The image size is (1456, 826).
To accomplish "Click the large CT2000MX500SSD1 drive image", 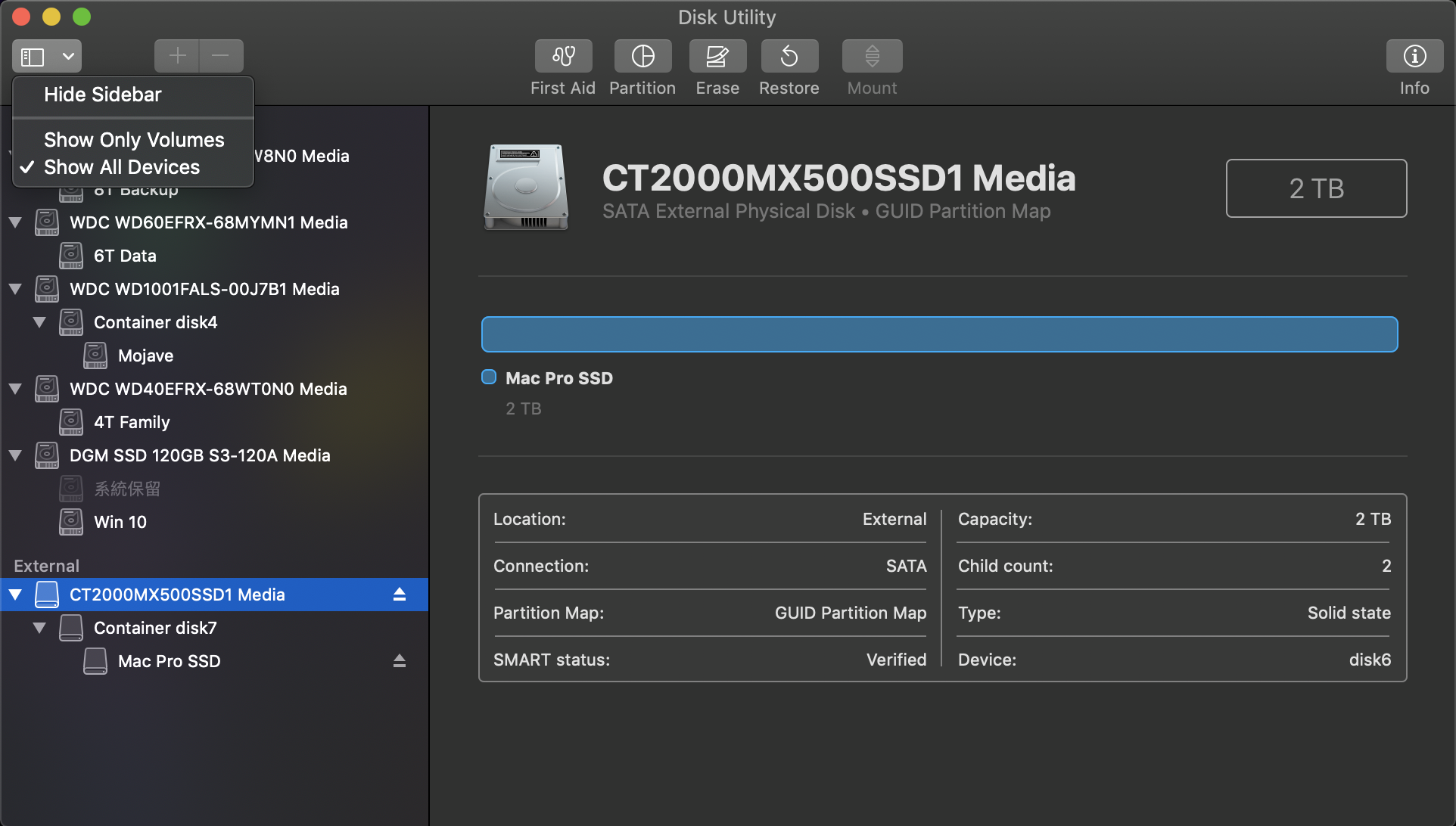I will coord(526,188).
